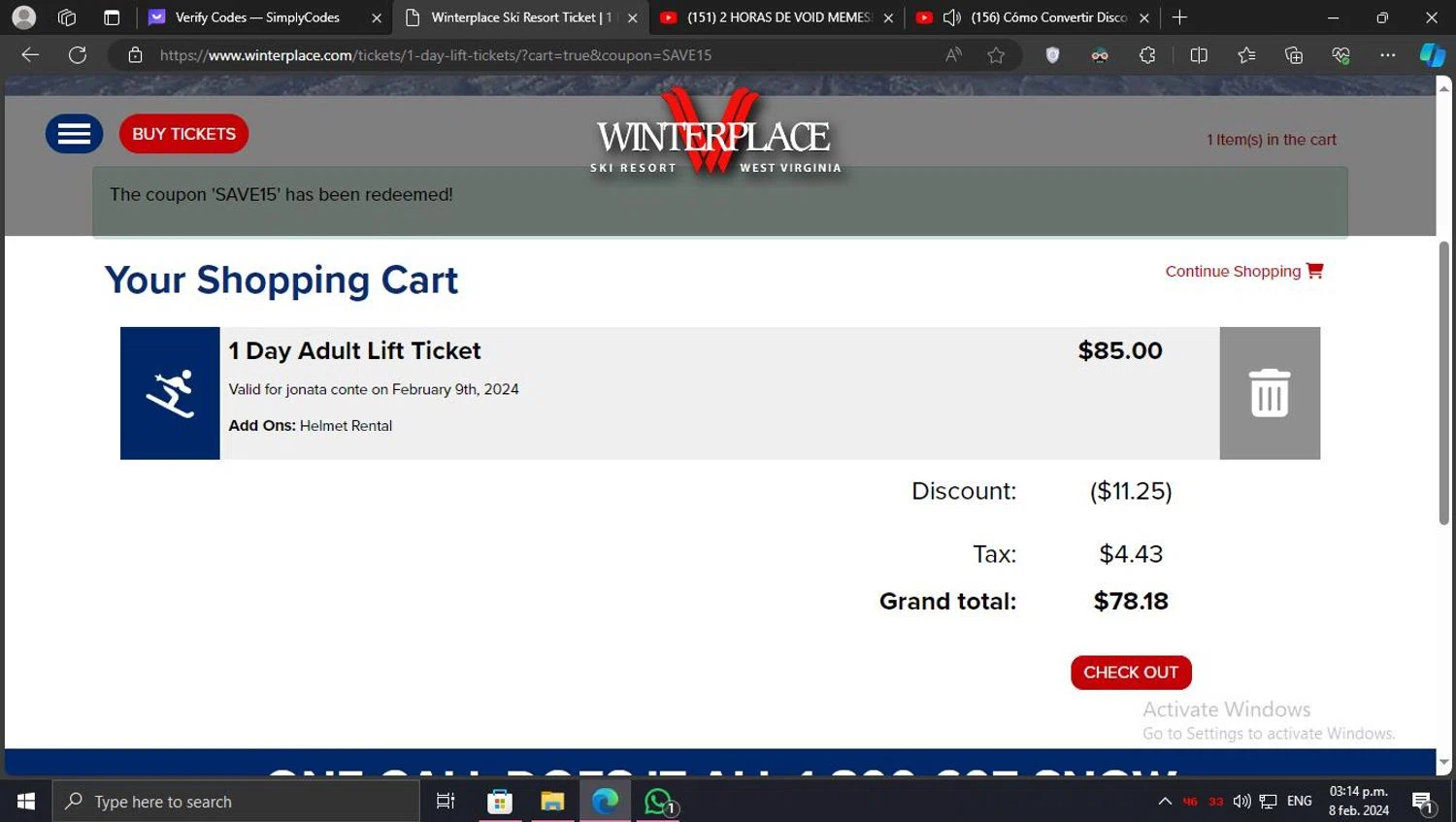Screen dimensions: 1456x822
Task: Switch to 2 HORAS DE VOID MEMES tab
Action: 777,17
